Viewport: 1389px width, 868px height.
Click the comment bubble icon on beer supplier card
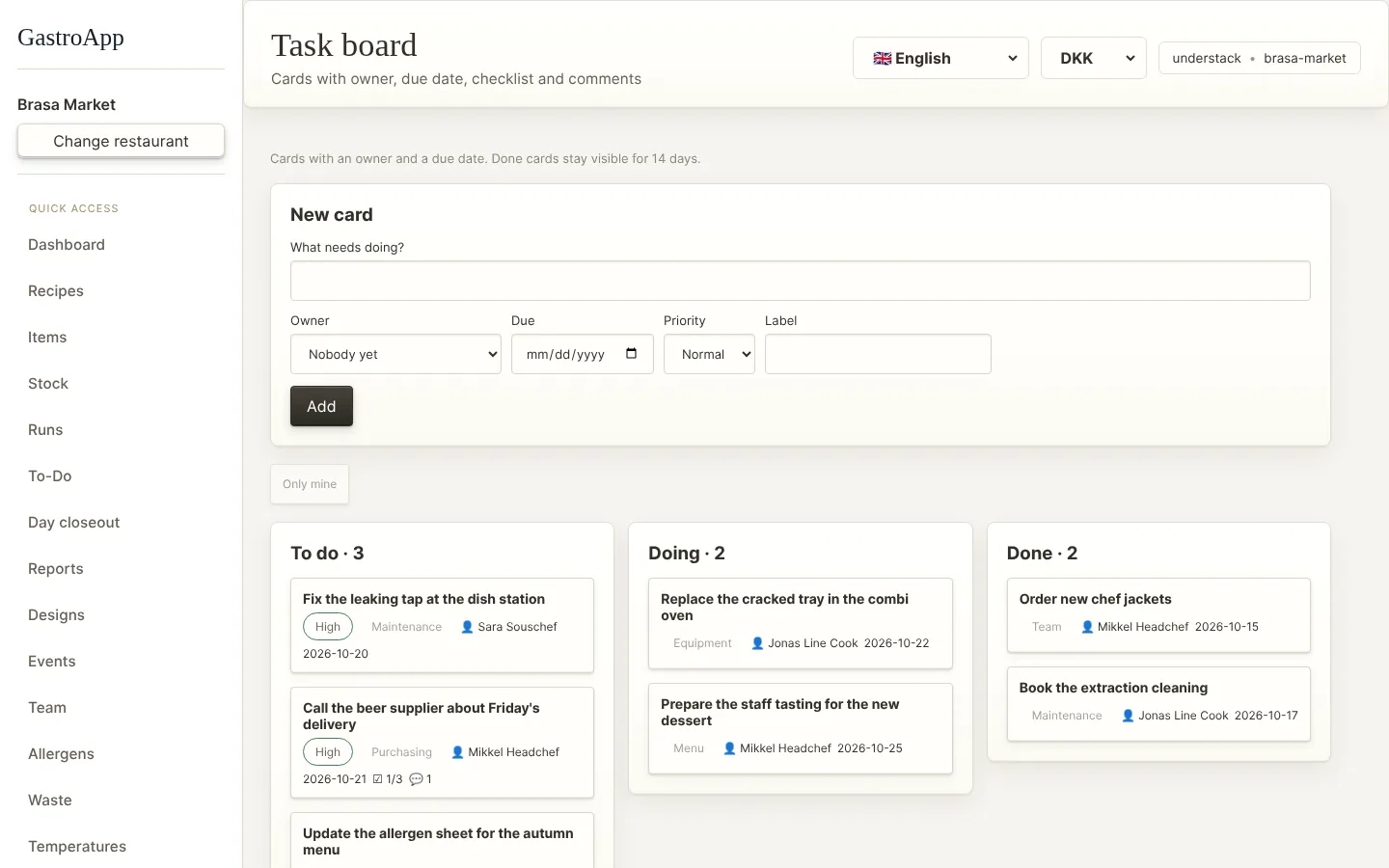[x=416, y=779]
